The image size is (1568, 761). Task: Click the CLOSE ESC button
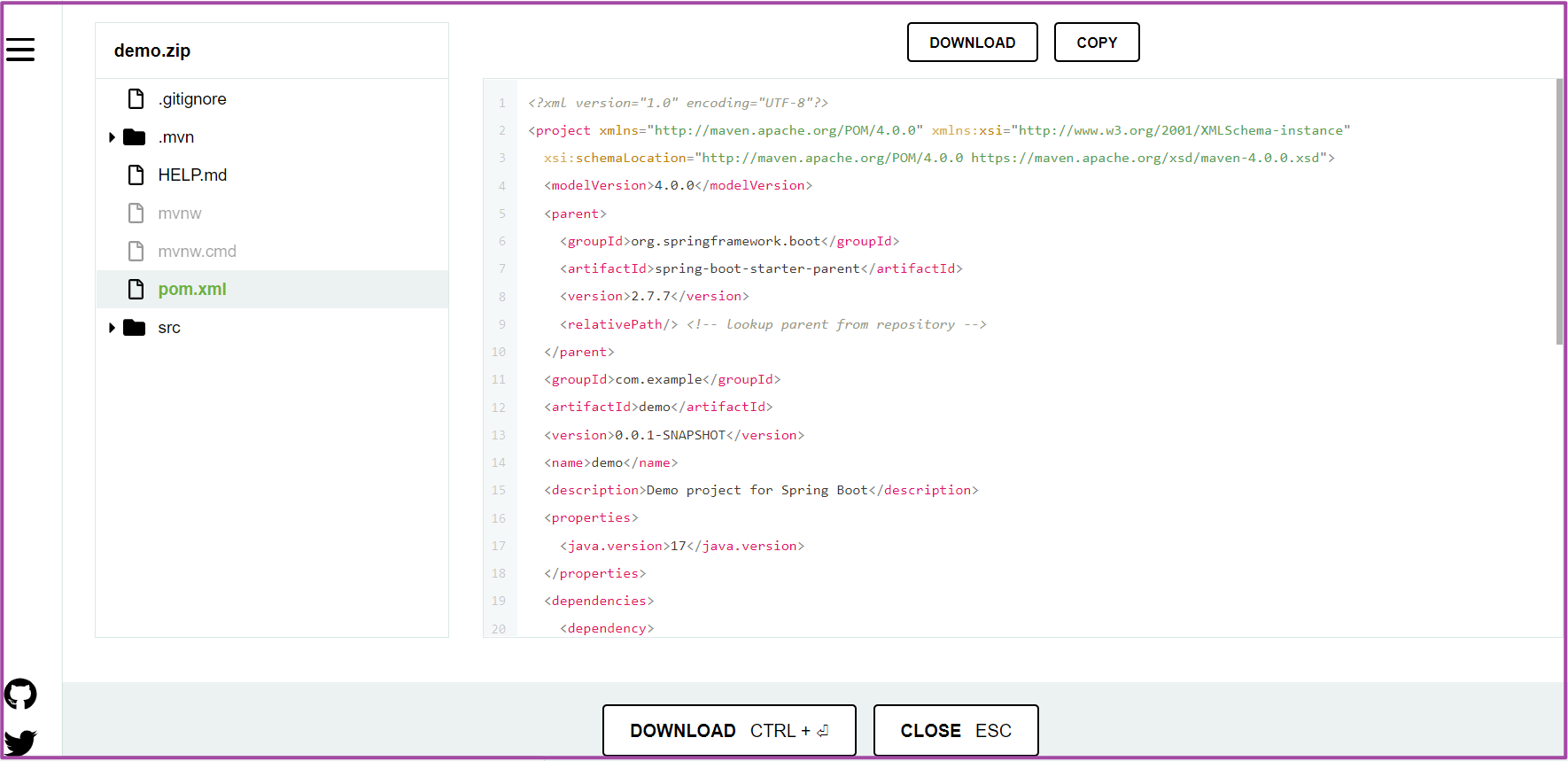(x=956, y=730)
